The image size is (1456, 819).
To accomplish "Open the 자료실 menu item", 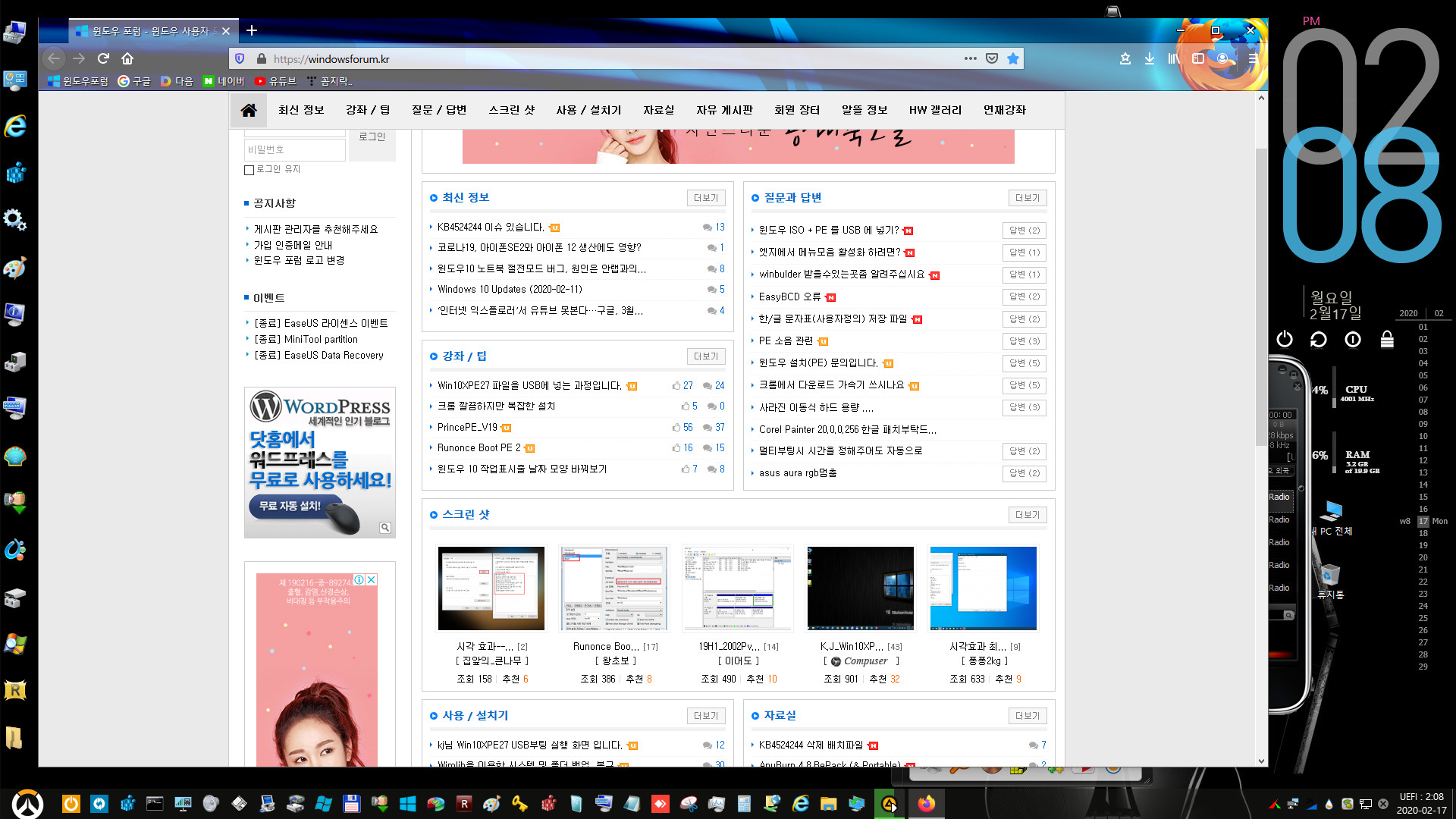I will (658, 110).
